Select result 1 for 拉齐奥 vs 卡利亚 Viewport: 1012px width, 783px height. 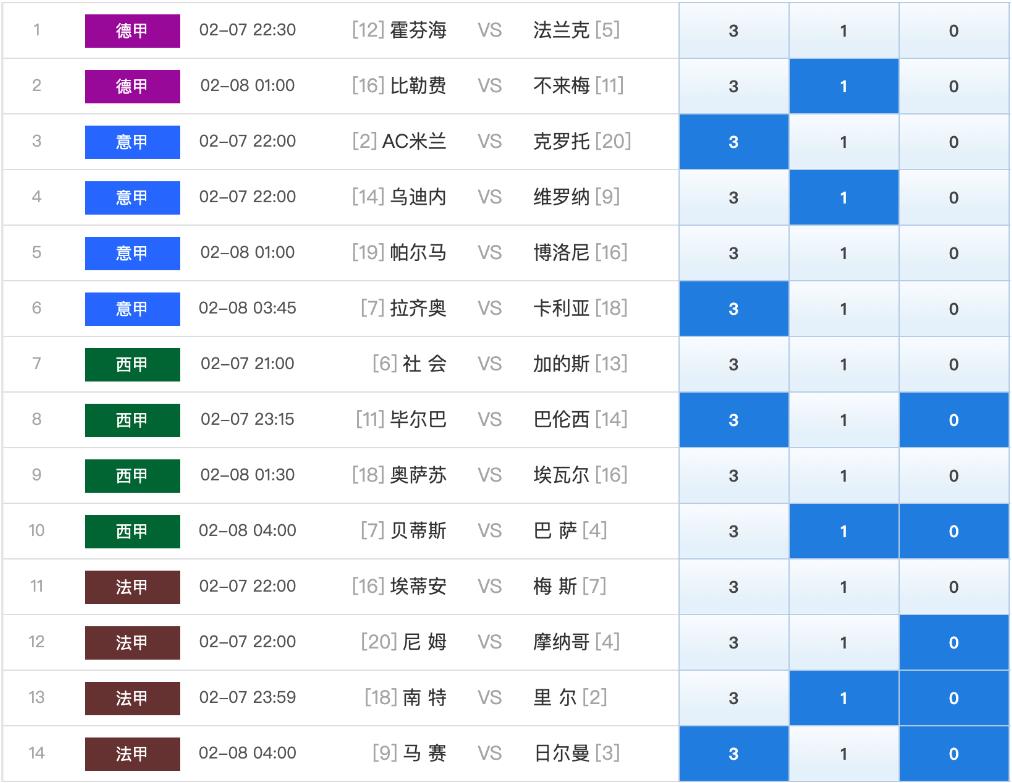pos(844,309)
